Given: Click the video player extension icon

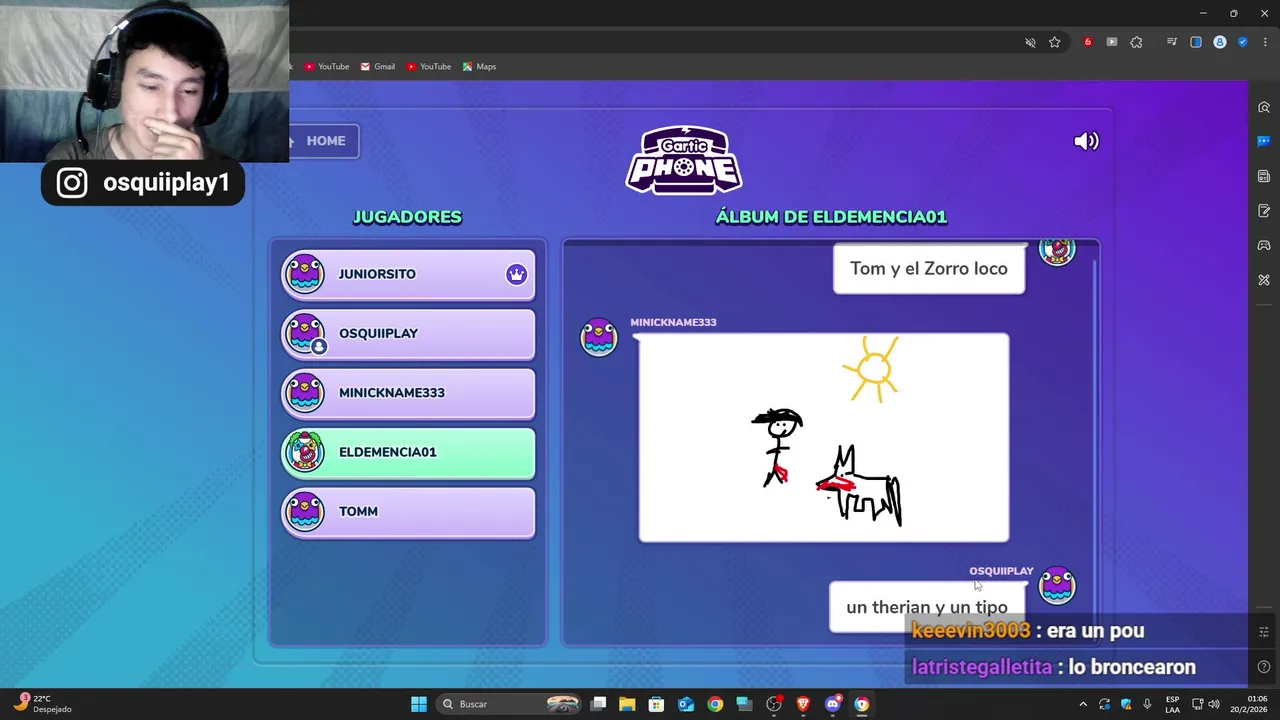Looking at the screenshot, I should [1111, 42].
